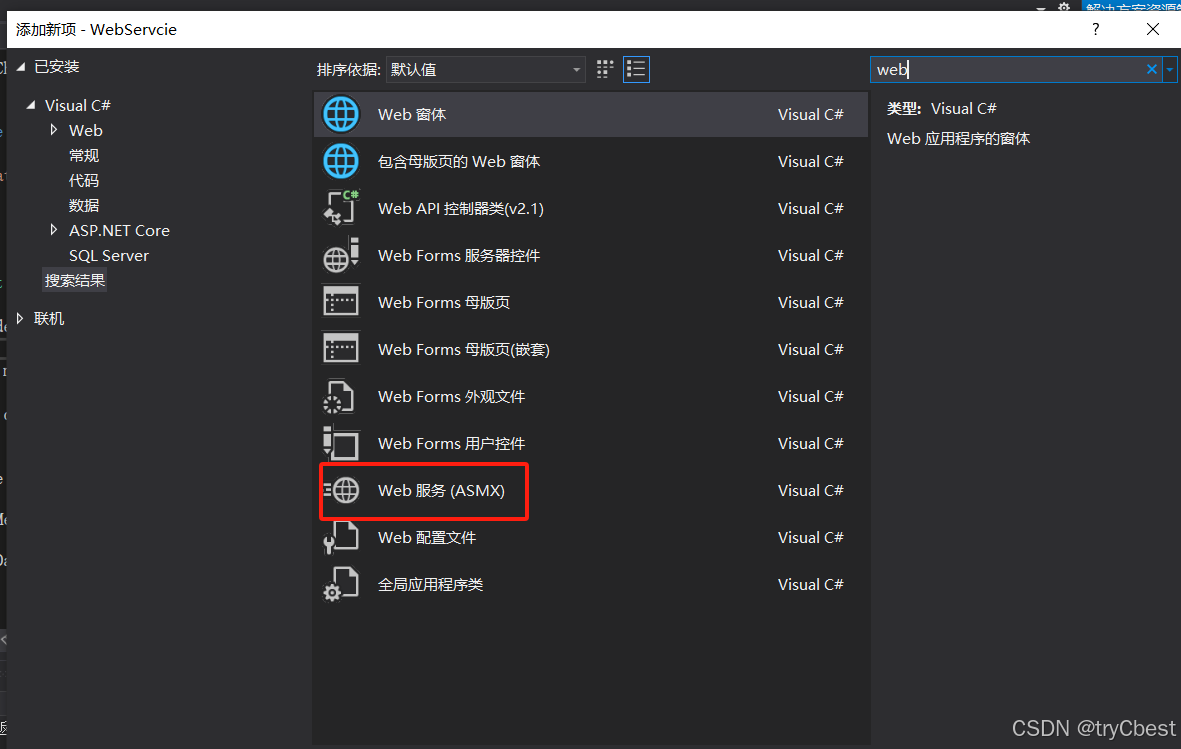
Task: Click the 联机 label
Action: click(49, 319)
